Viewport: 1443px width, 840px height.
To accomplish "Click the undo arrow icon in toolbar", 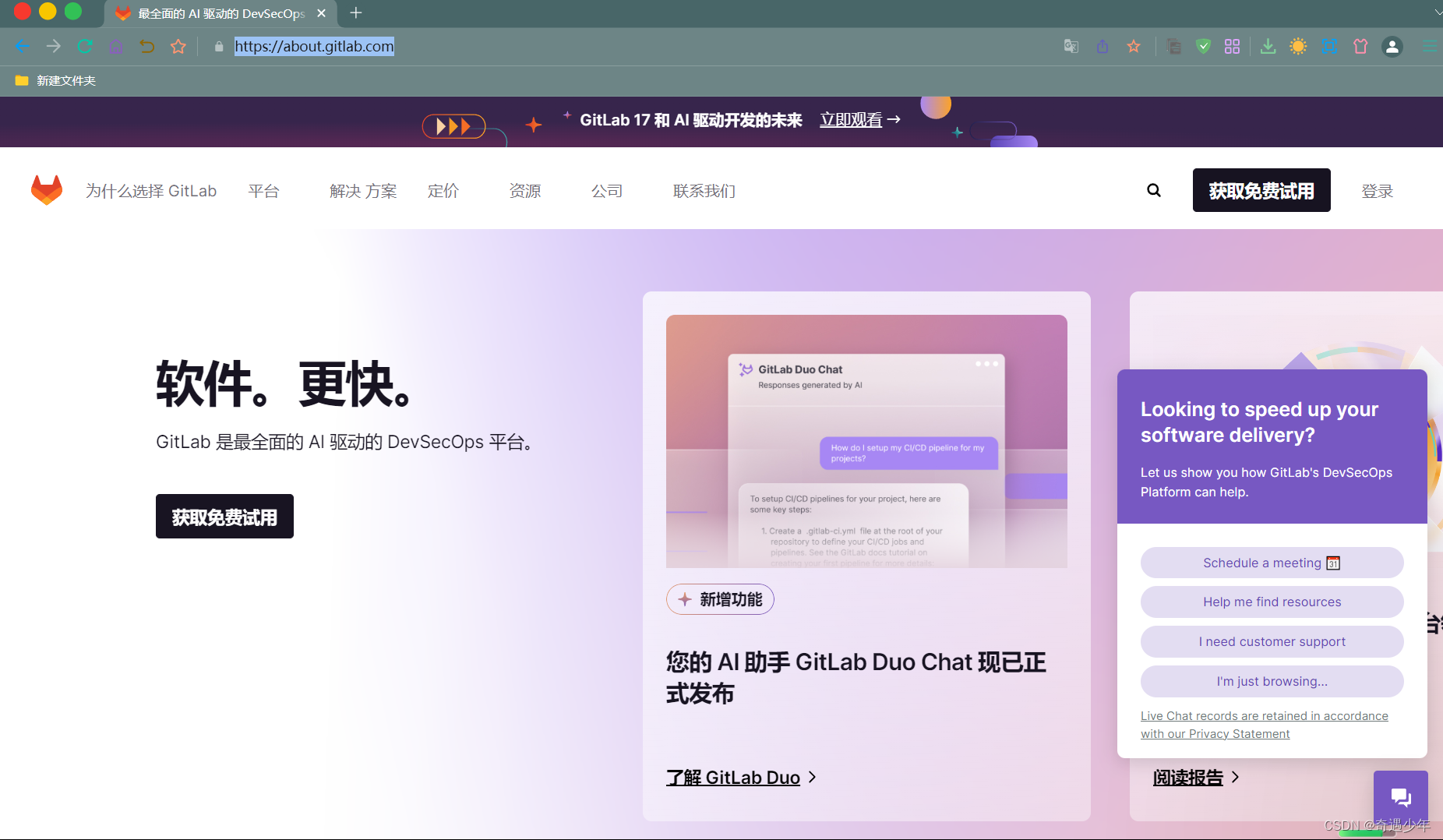I will 146,46.
